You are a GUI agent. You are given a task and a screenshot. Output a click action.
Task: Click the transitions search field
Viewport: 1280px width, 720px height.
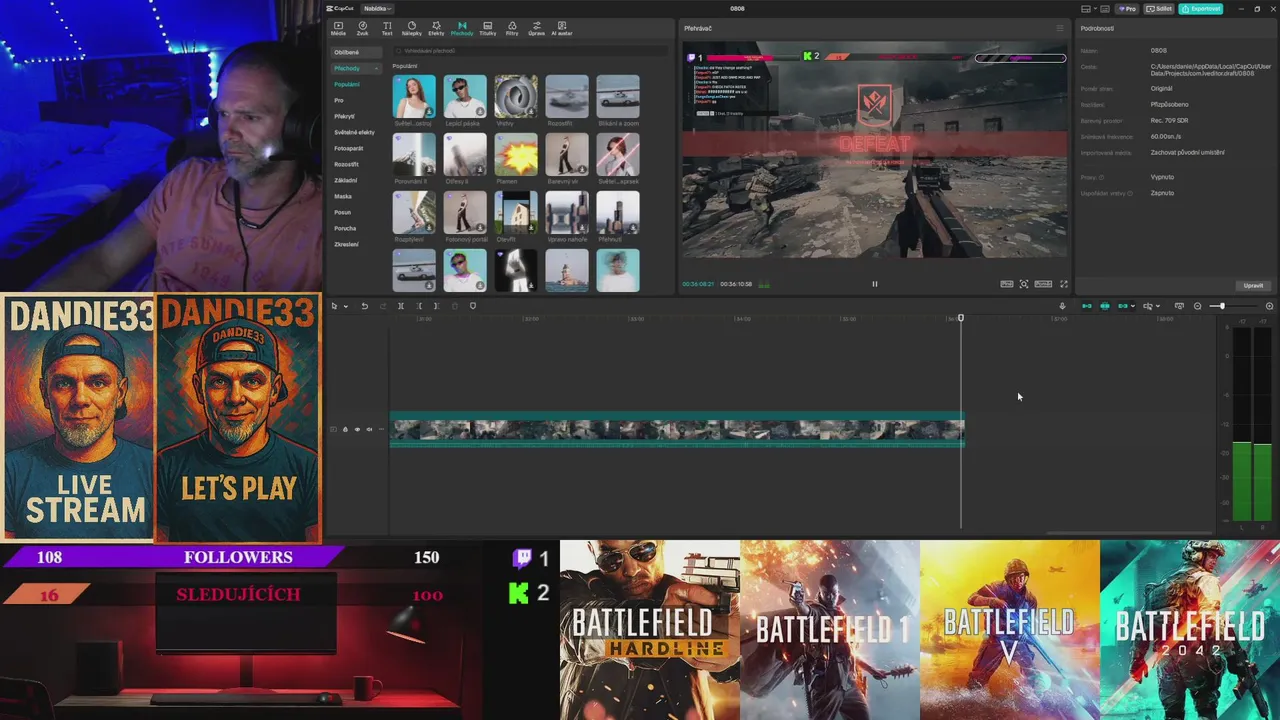[x=530, y=50]
